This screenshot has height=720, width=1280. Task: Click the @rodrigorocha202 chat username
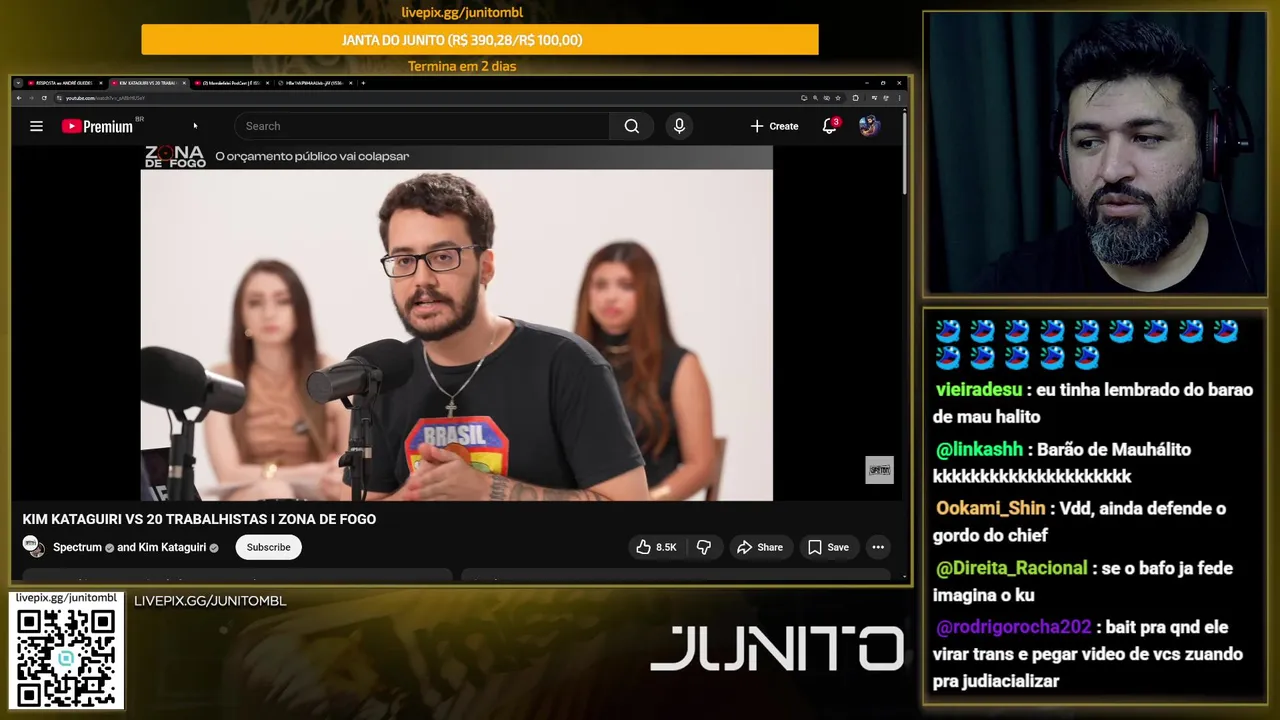click(1013, 627)
